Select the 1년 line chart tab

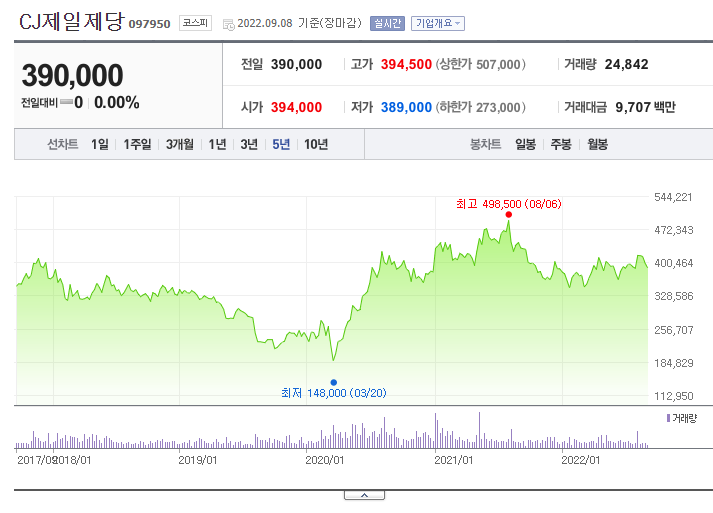coord(217,144)
